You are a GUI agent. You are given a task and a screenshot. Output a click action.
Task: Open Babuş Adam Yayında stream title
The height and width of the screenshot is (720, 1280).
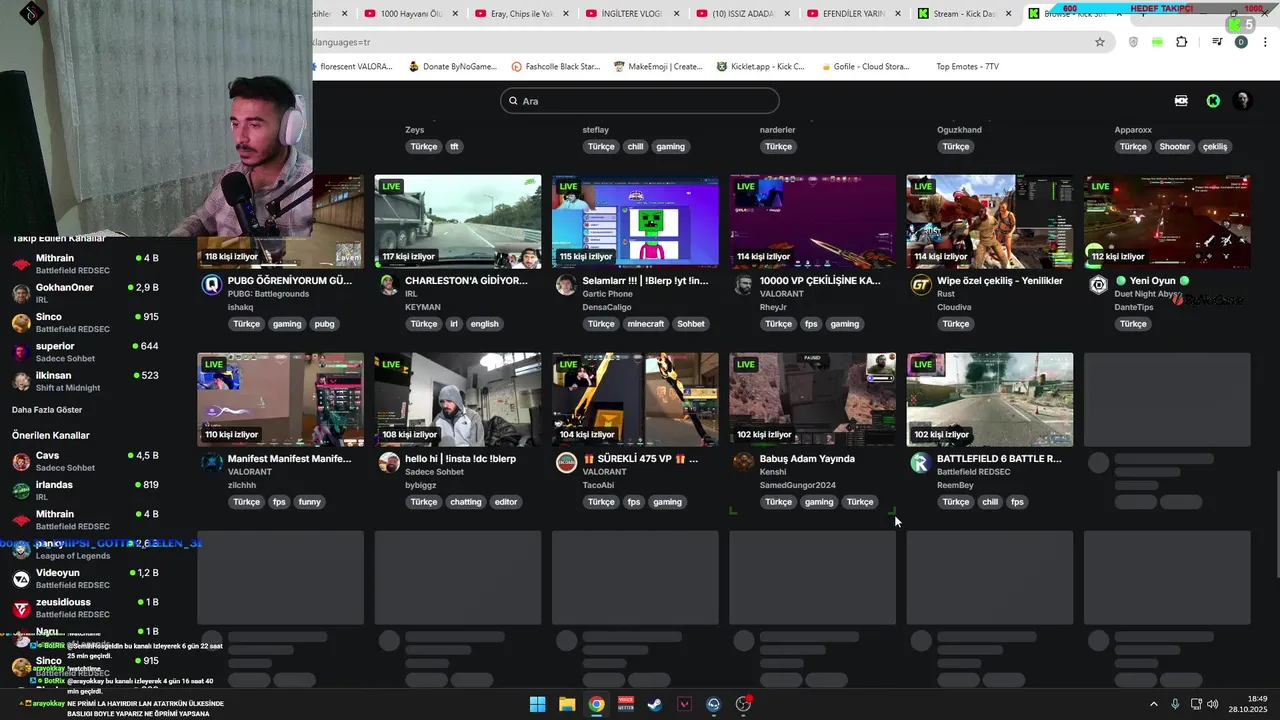807,459
